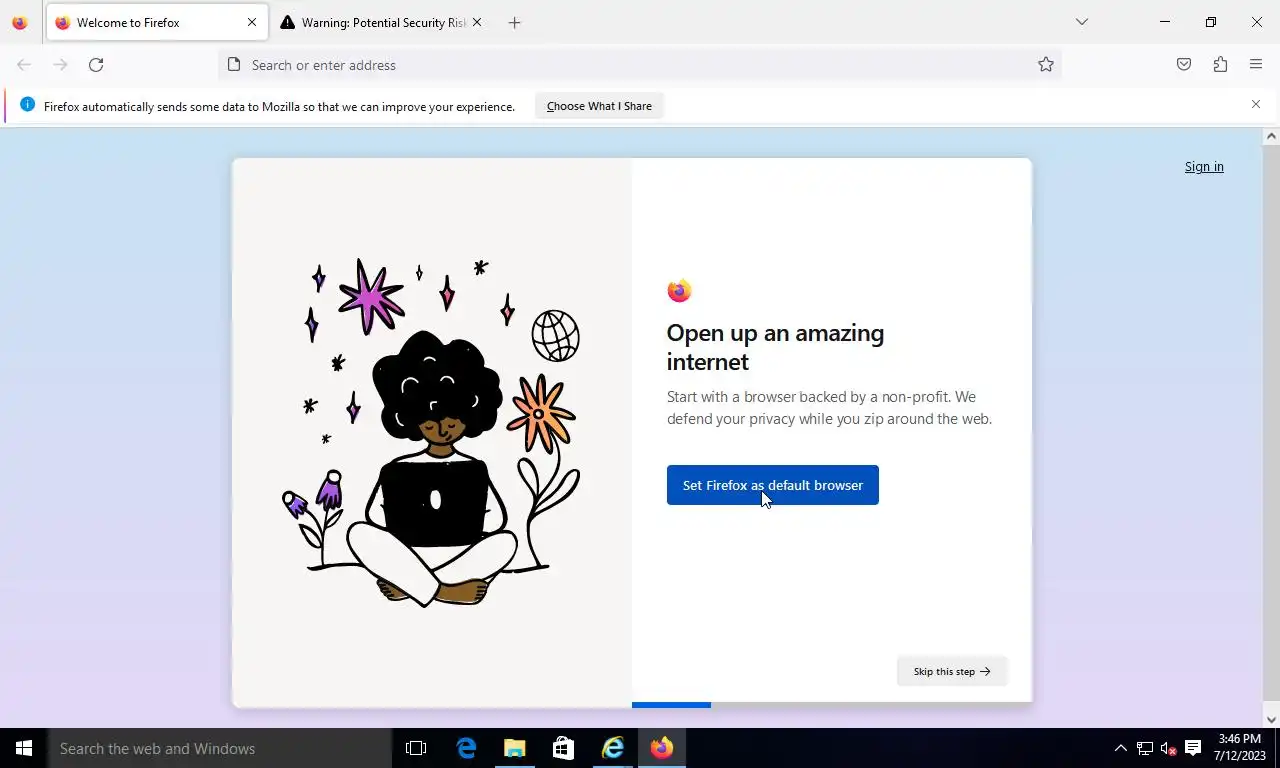Viewport: 1280px width, 768px height.
Task: Open the Firefox application hamburger menu
Action: pos(1256,65)
